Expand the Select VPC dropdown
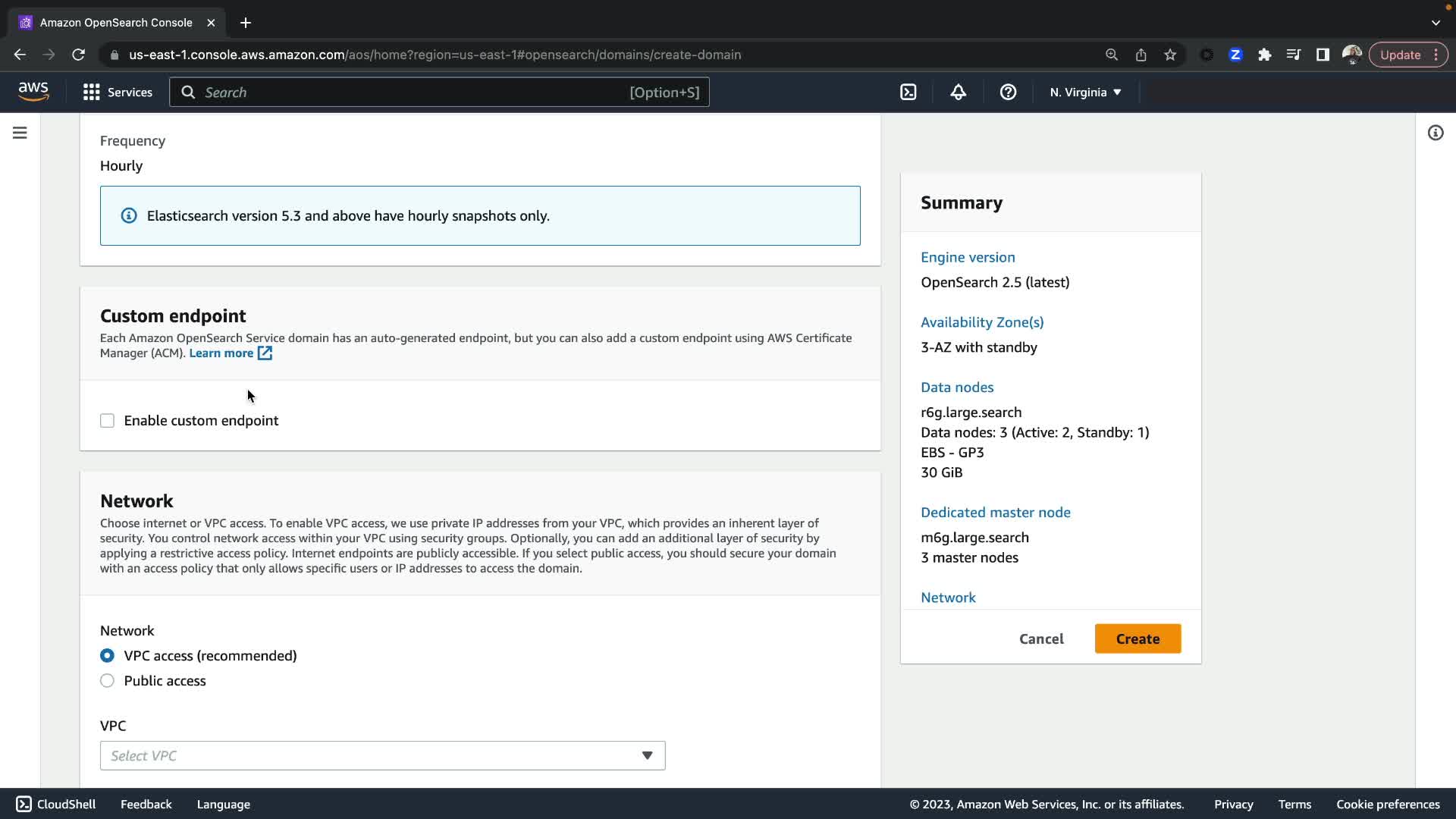The image size is (1456, 819). 382,756
